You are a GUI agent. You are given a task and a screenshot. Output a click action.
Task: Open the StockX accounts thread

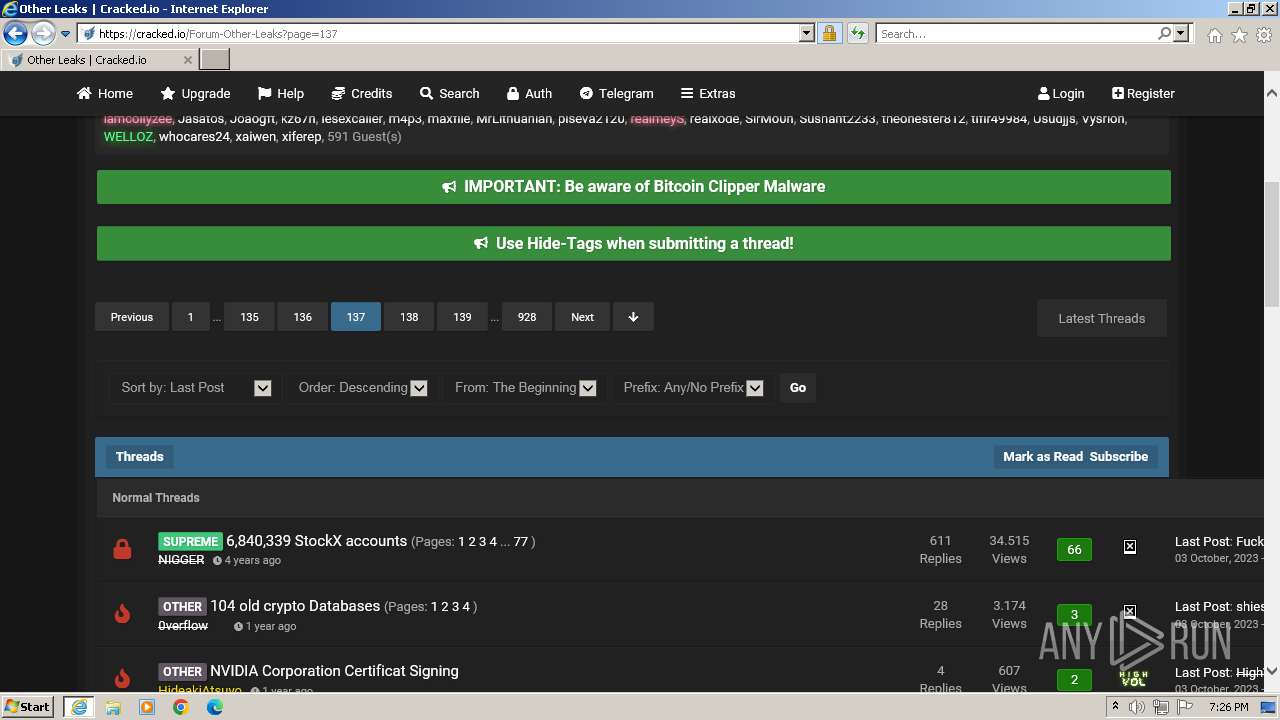[x=316, y=541]
